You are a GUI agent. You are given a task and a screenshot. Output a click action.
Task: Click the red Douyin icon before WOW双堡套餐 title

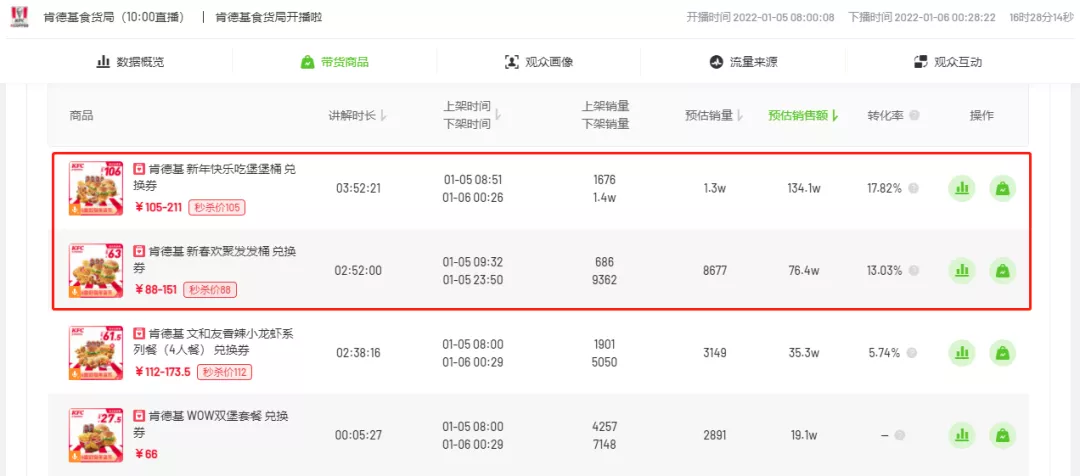point(139,416)
